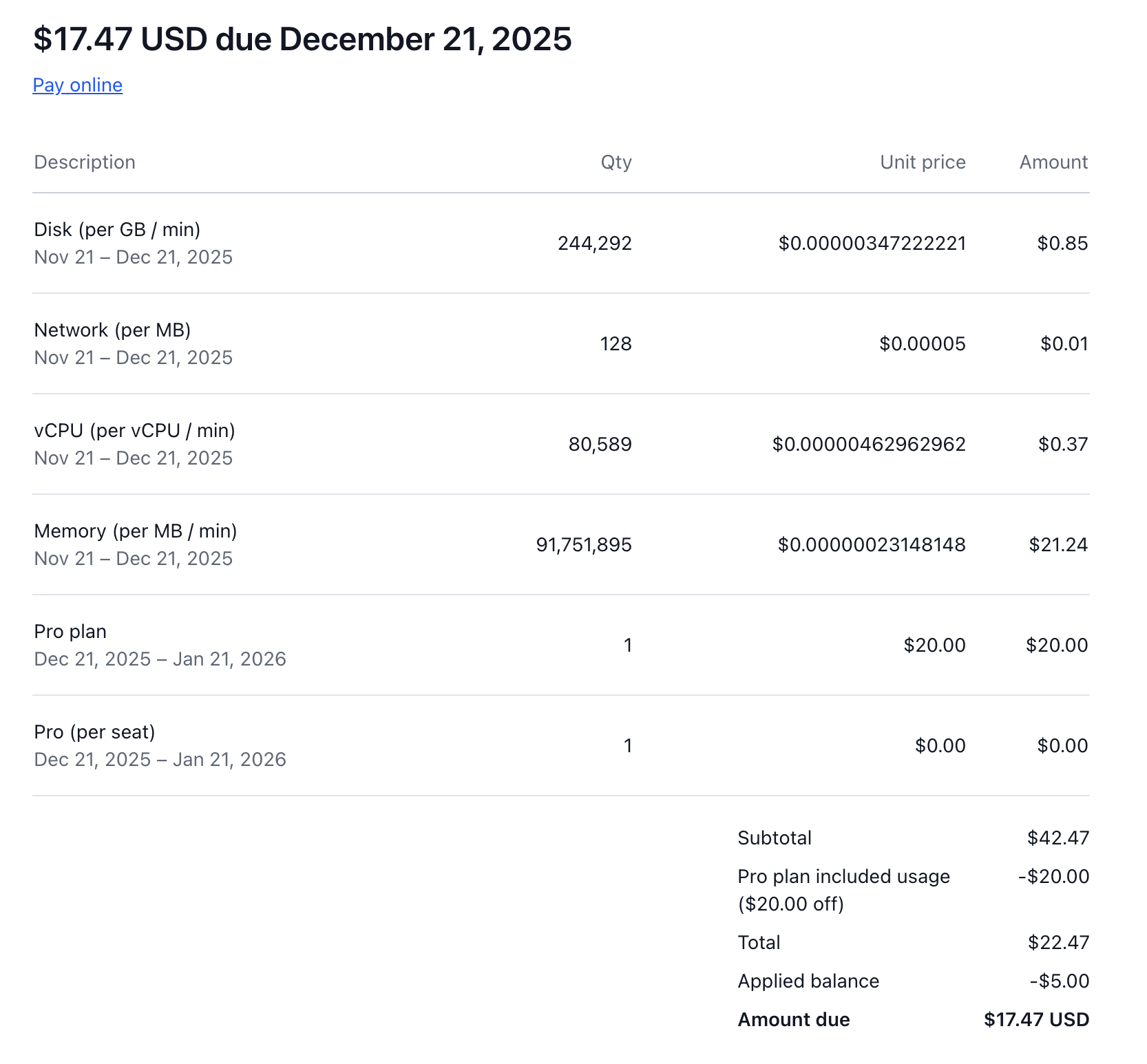
Task: Select the Memory amount $21.24
Action: coord(1058,545)
